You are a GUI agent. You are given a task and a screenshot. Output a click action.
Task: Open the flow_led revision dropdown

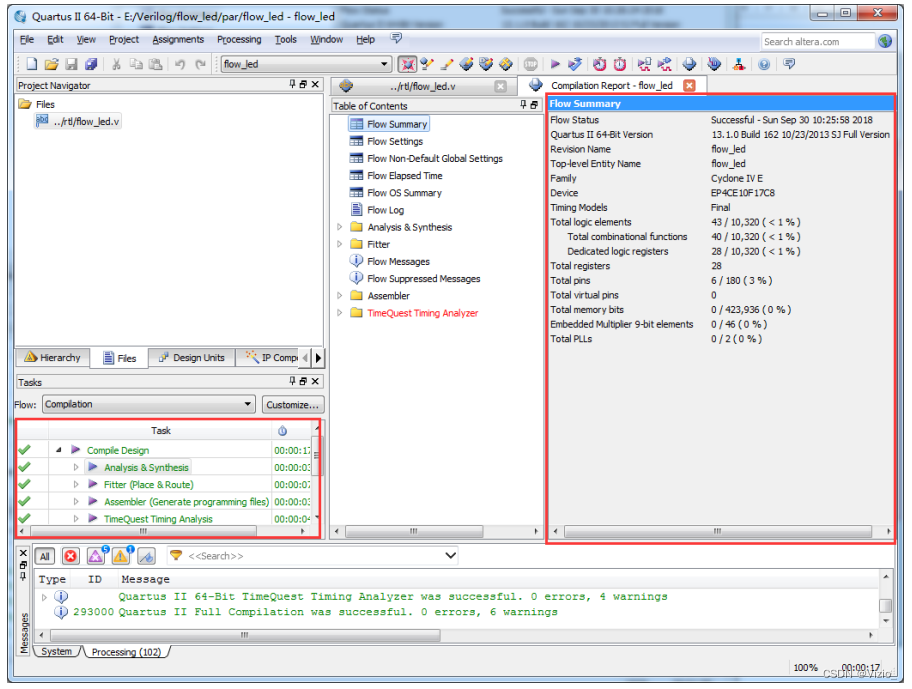(x=384, y=64)
